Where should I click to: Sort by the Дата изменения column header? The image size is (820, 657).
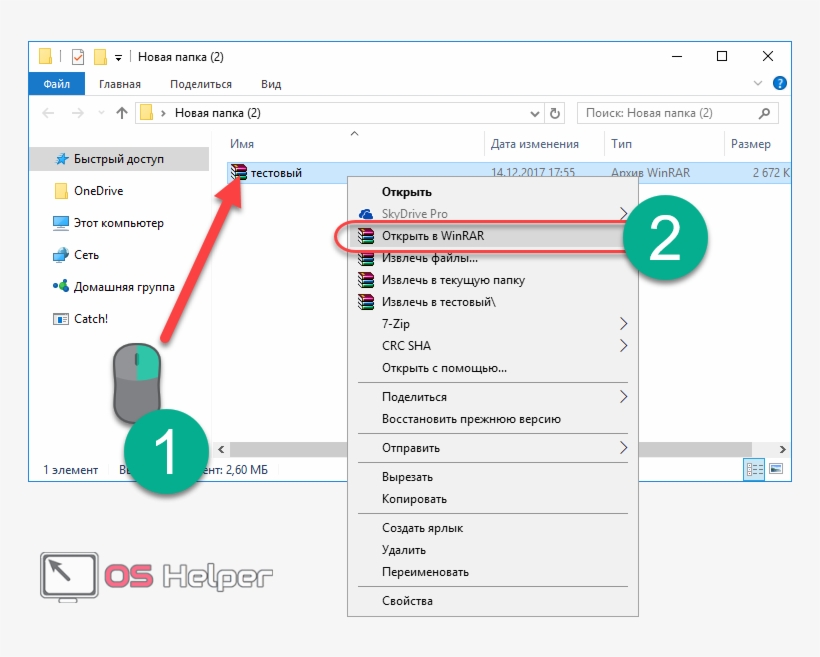click(535, 144)
